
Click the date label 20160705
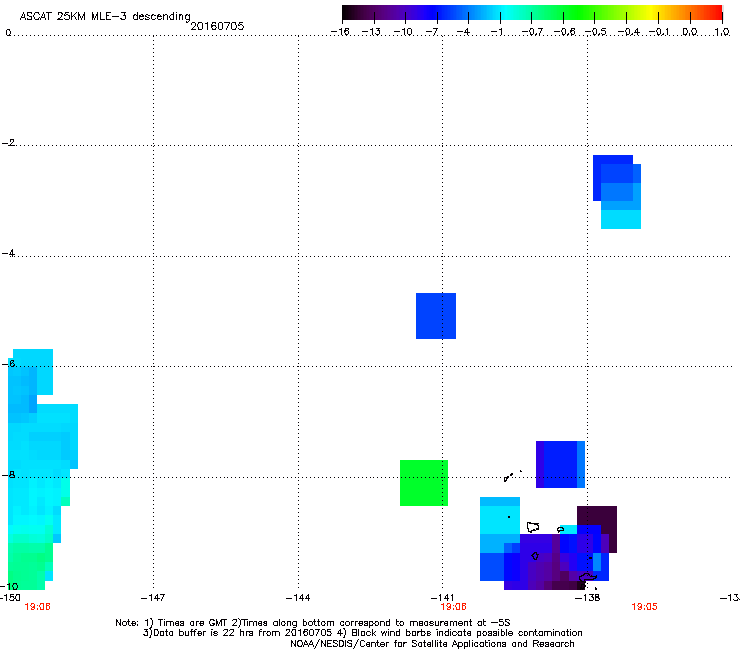[x=217, y=26]
